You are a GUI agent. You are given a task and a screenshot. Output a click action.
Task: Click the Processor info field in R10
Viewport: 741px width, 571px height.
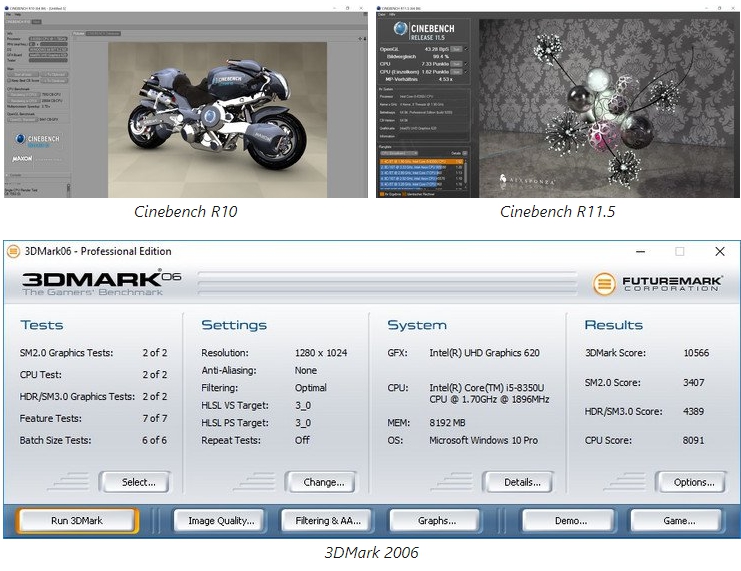click(x=48, y=39)
